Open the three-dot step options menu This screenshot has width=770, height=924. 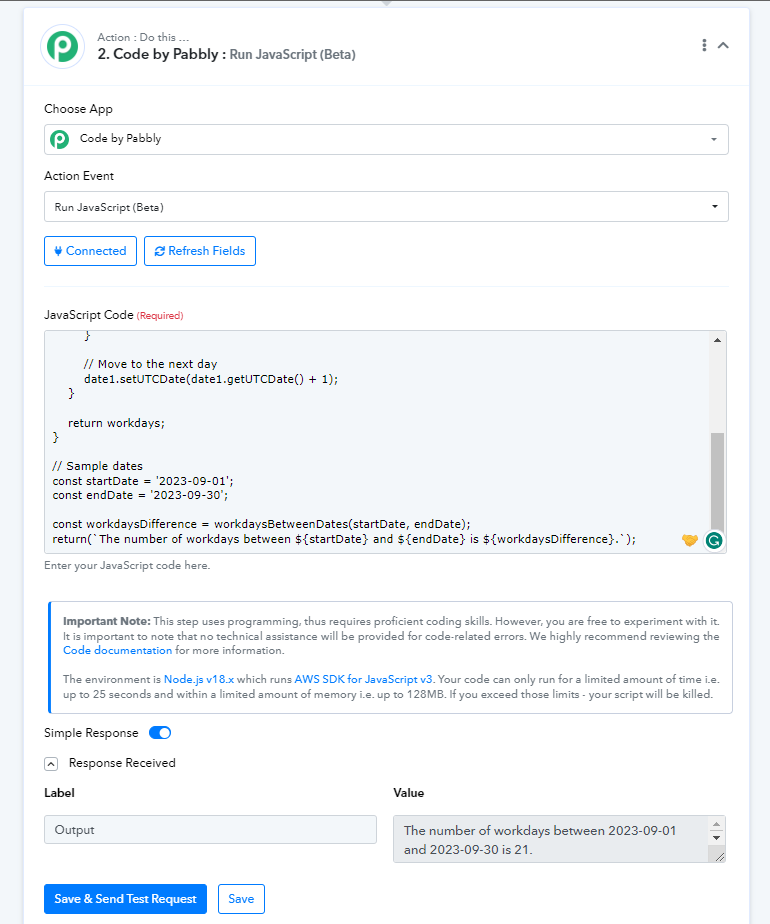(x=704, y=45)
